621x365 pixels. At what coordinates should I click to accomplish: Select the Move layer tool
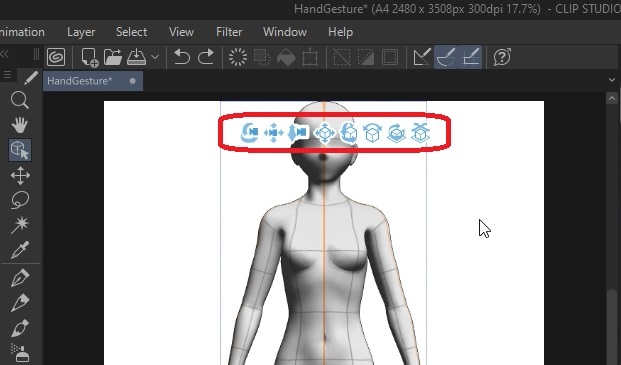[x=20, y=175]
